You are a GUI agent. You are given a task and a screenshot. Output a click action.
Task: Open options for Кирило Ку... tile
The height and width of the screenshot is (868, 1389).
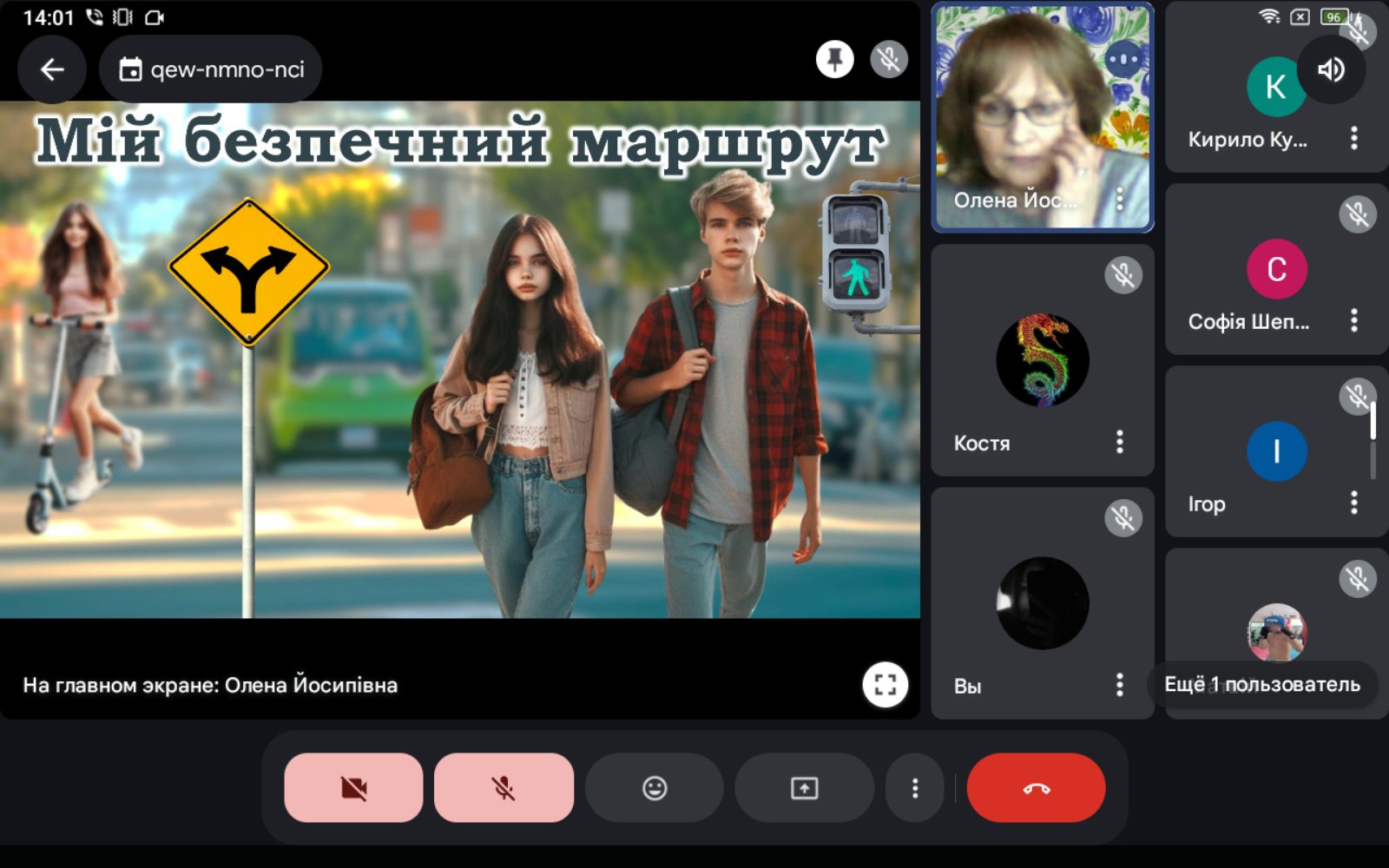click(x=1354, y=139)
